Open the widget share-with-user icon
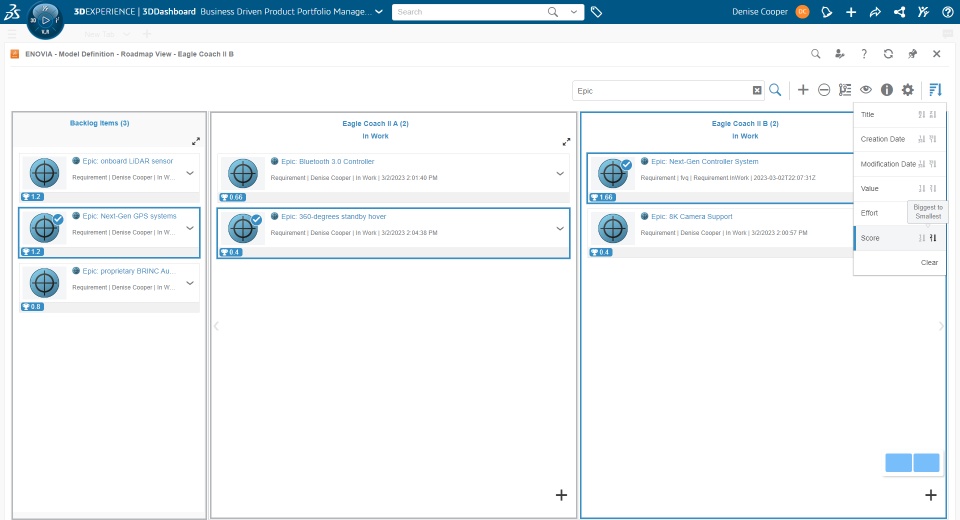This screenshot has height=520, width=960. click(839, 54)
